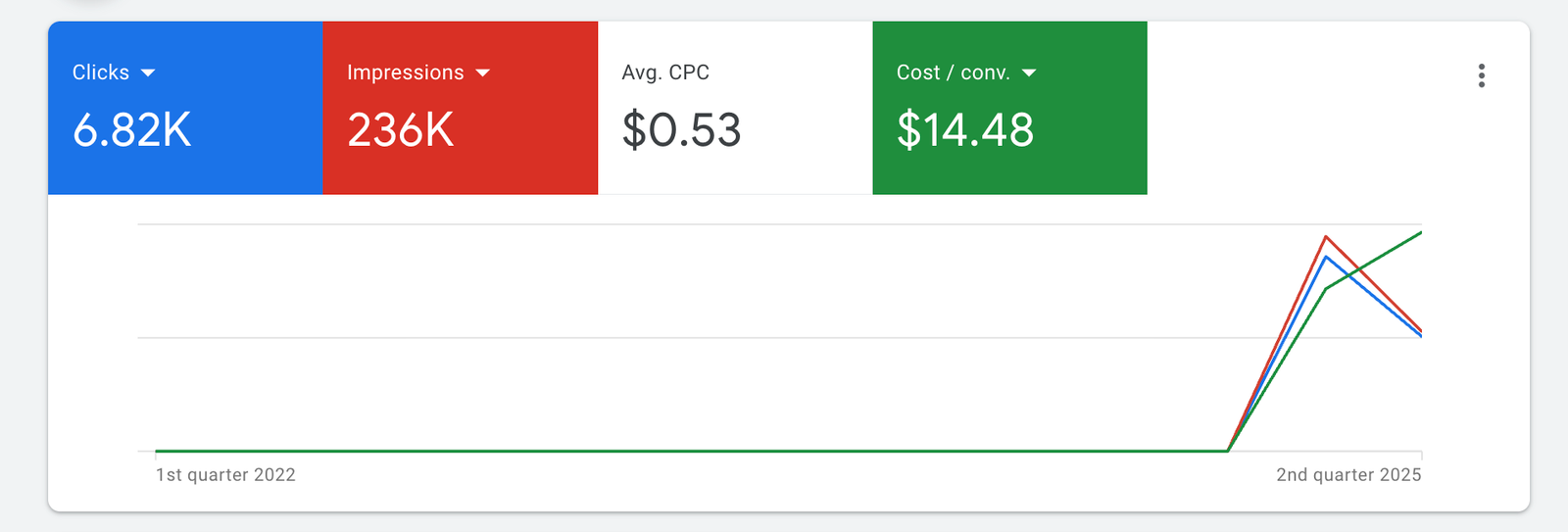Image resolution: width=1568 pixels, height=532 pixels.
Task: Click the $14.48 cost per conversion value
Action: (965, 130)
